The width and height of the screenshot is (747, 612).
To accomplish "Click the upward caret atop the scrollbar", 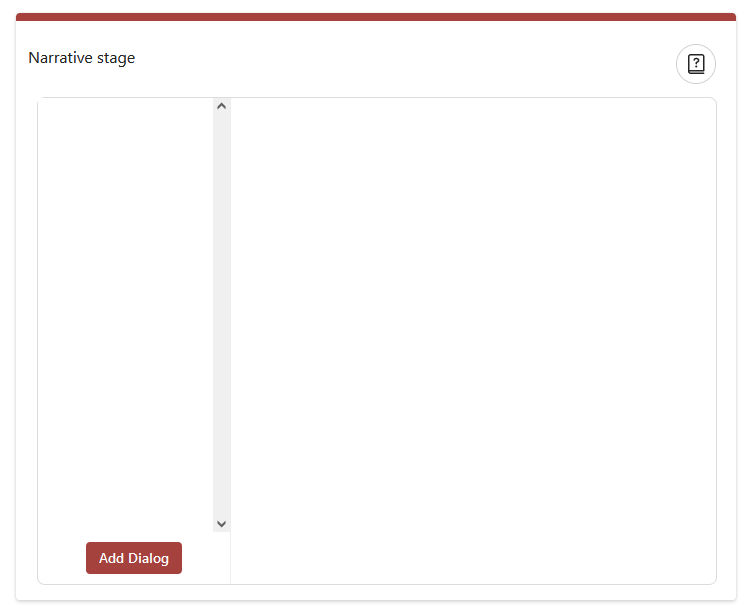I will 221,106.
